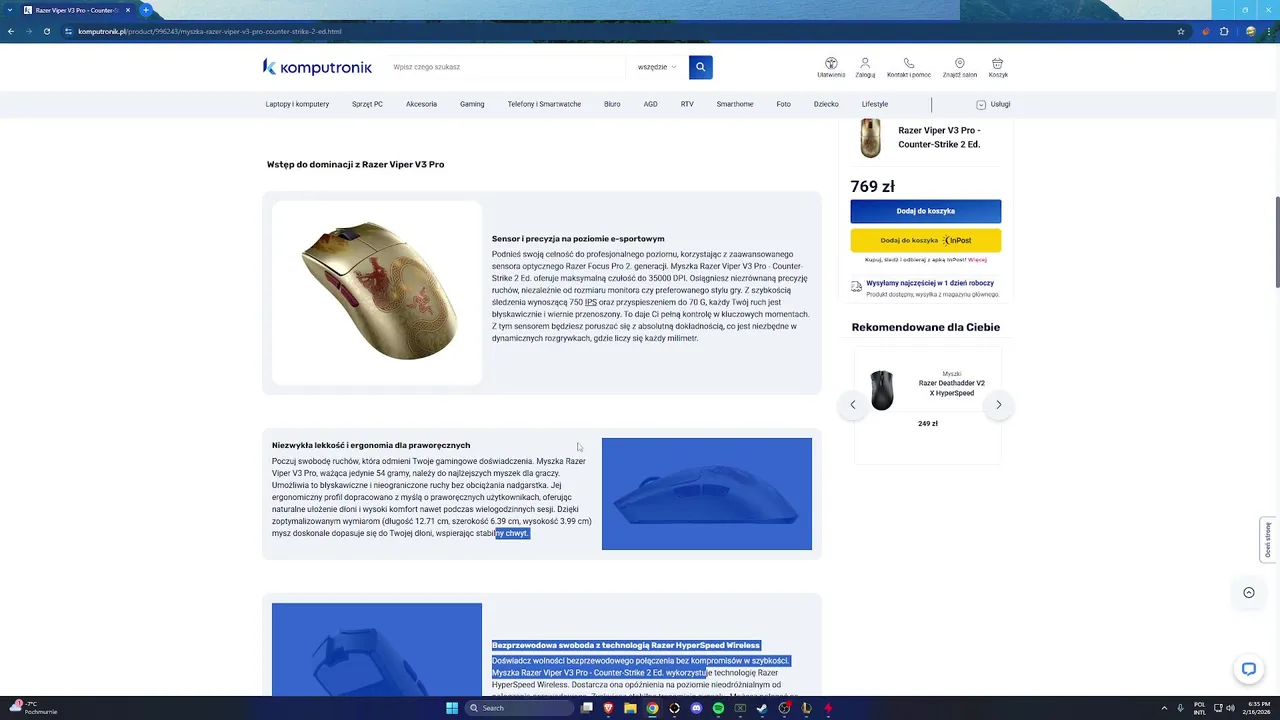Click the Usługi icon in category bar
Image resolution: width=1280 pixels, height=720 pixels.
tap(981, 104)
